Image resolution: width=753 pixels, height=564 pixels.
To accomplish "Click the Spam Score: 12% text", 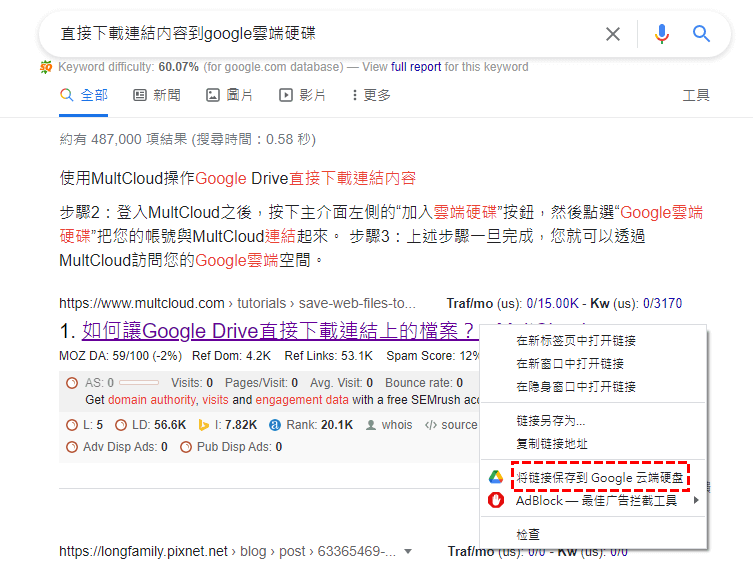I will (433, 356).
